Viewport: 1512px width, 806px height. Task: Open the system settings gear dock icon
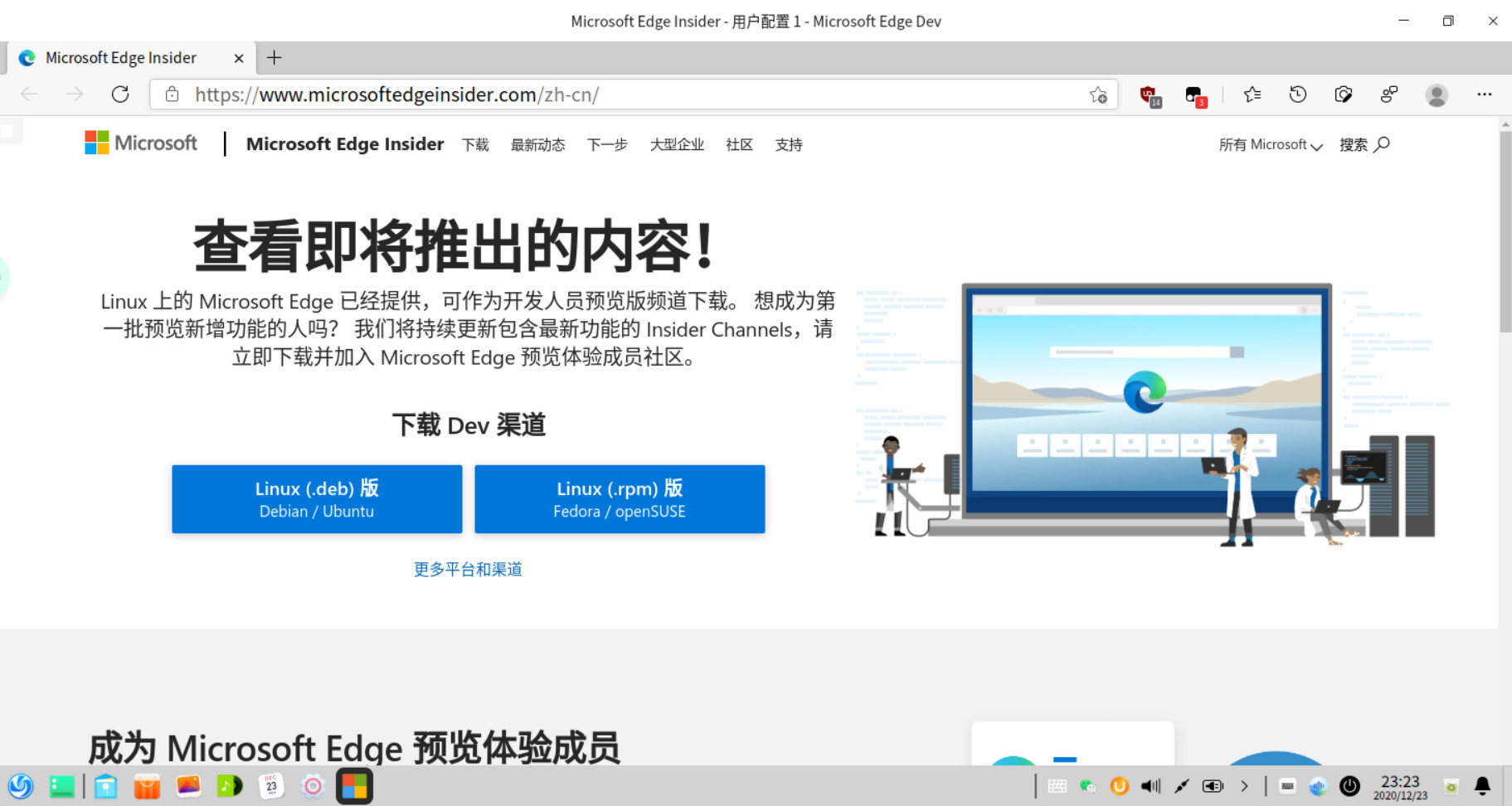point(313,786)
